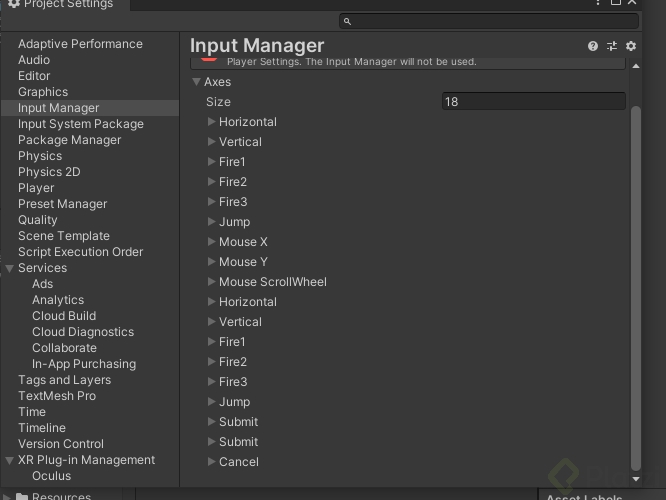Open Scene Template settings
666x500 pixels.
(x=64, y=236)
